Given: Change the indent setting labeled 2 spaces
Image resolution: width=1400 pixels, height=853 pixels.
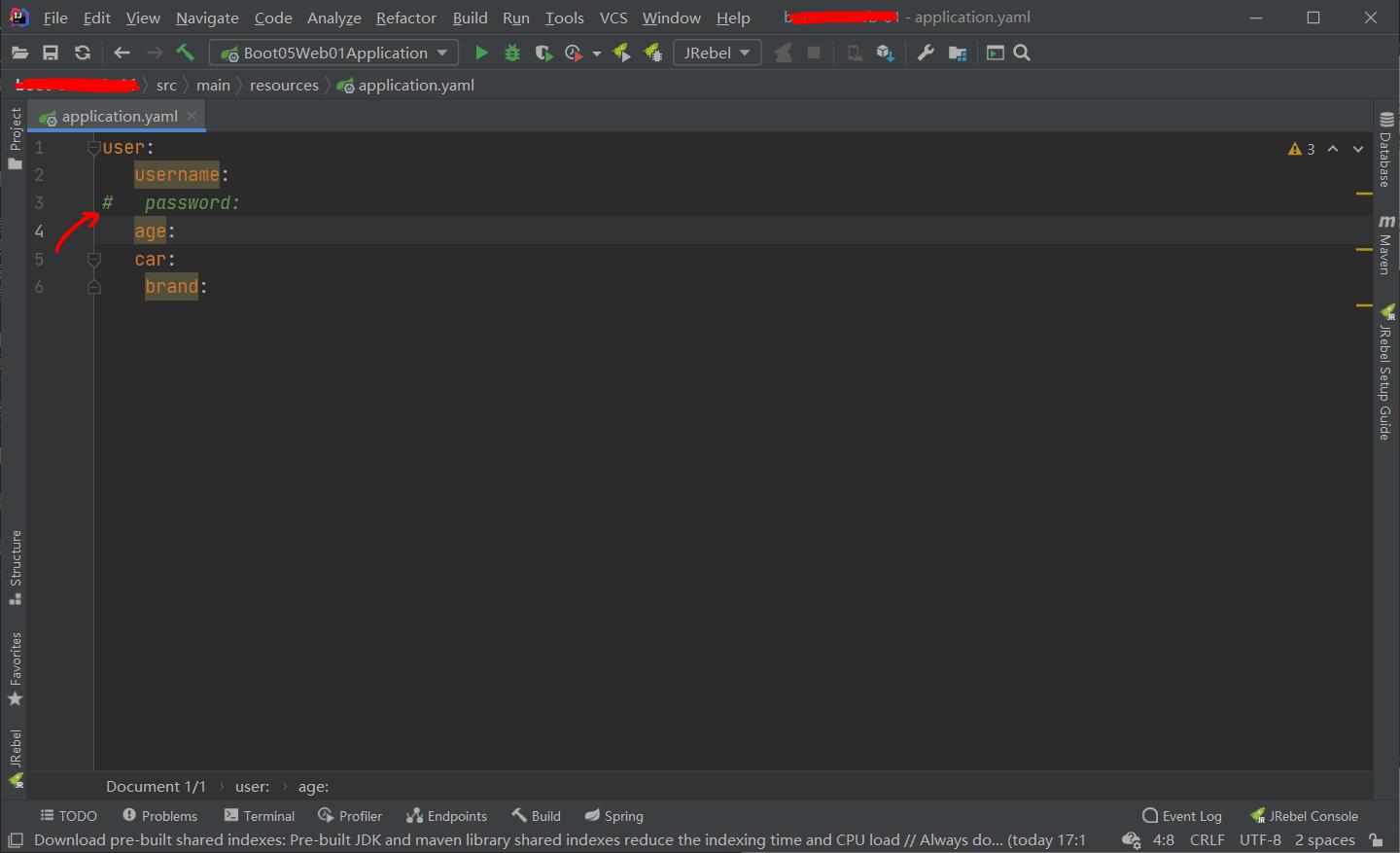Looking at the screenshot, I should tap(1324, 840).
